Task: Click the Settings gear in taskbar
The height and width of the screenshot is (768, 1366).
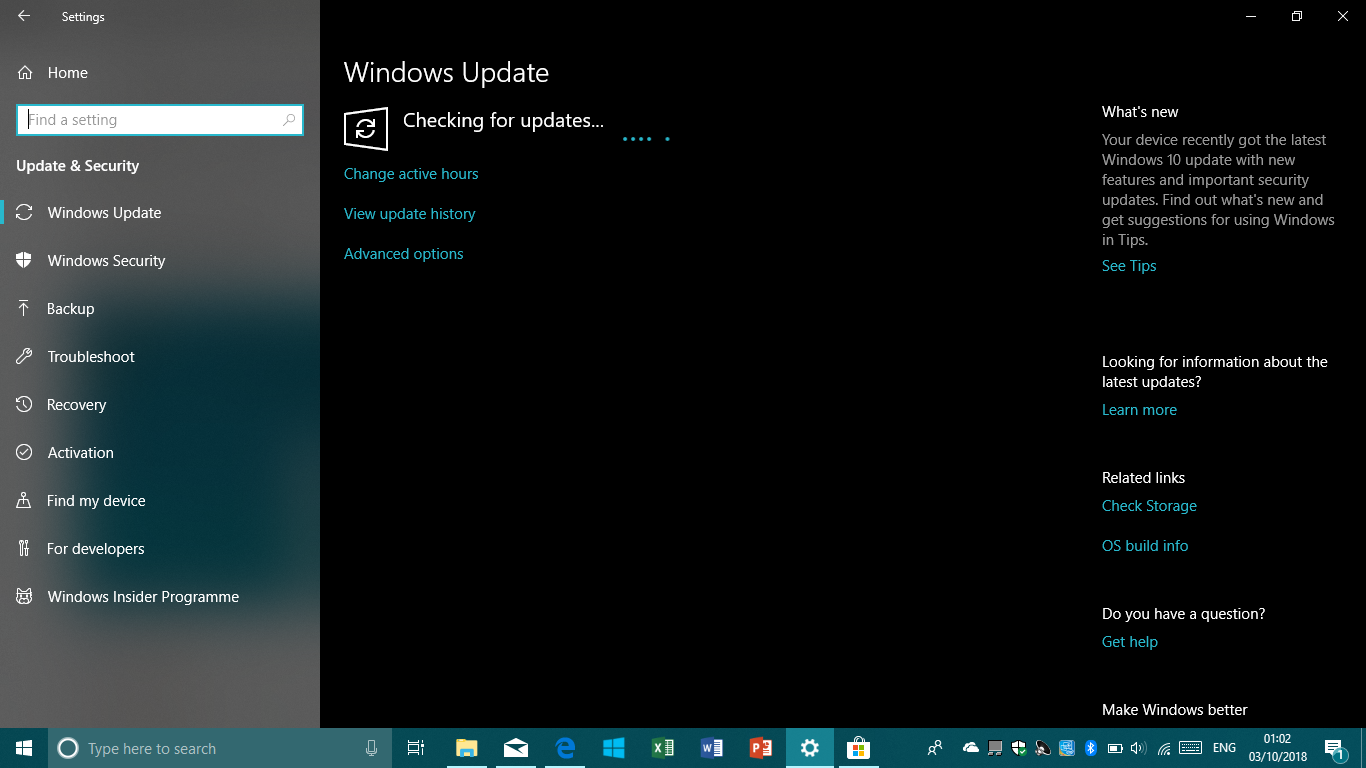Action: pos(810,748)
